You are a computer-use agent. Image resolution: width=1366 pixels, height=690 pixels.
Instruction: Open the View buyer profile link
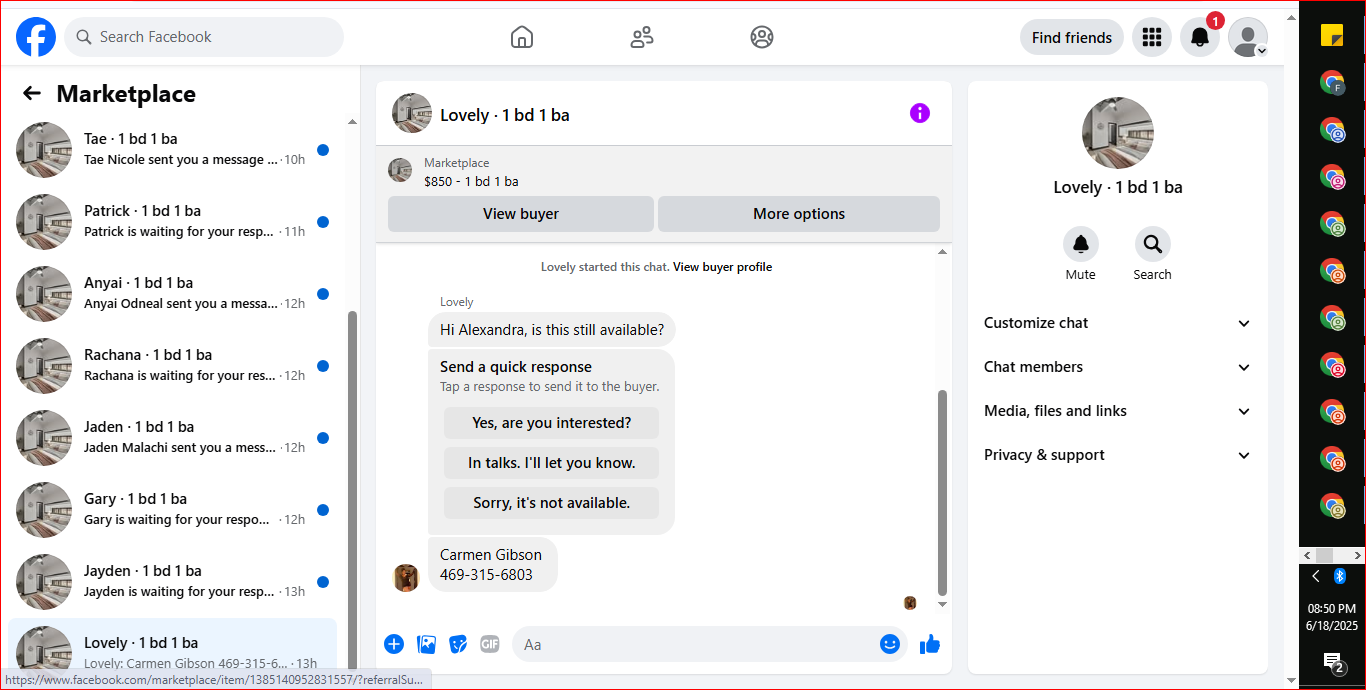[x=722, y=267]
